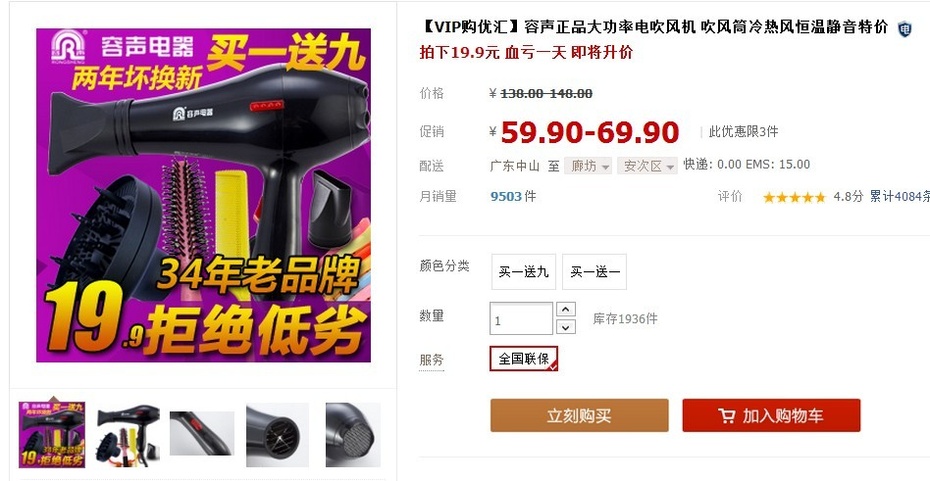Select the dryer rear fan thumbnail
Viewport: 930px width, 481px height.
pos(278,434)
